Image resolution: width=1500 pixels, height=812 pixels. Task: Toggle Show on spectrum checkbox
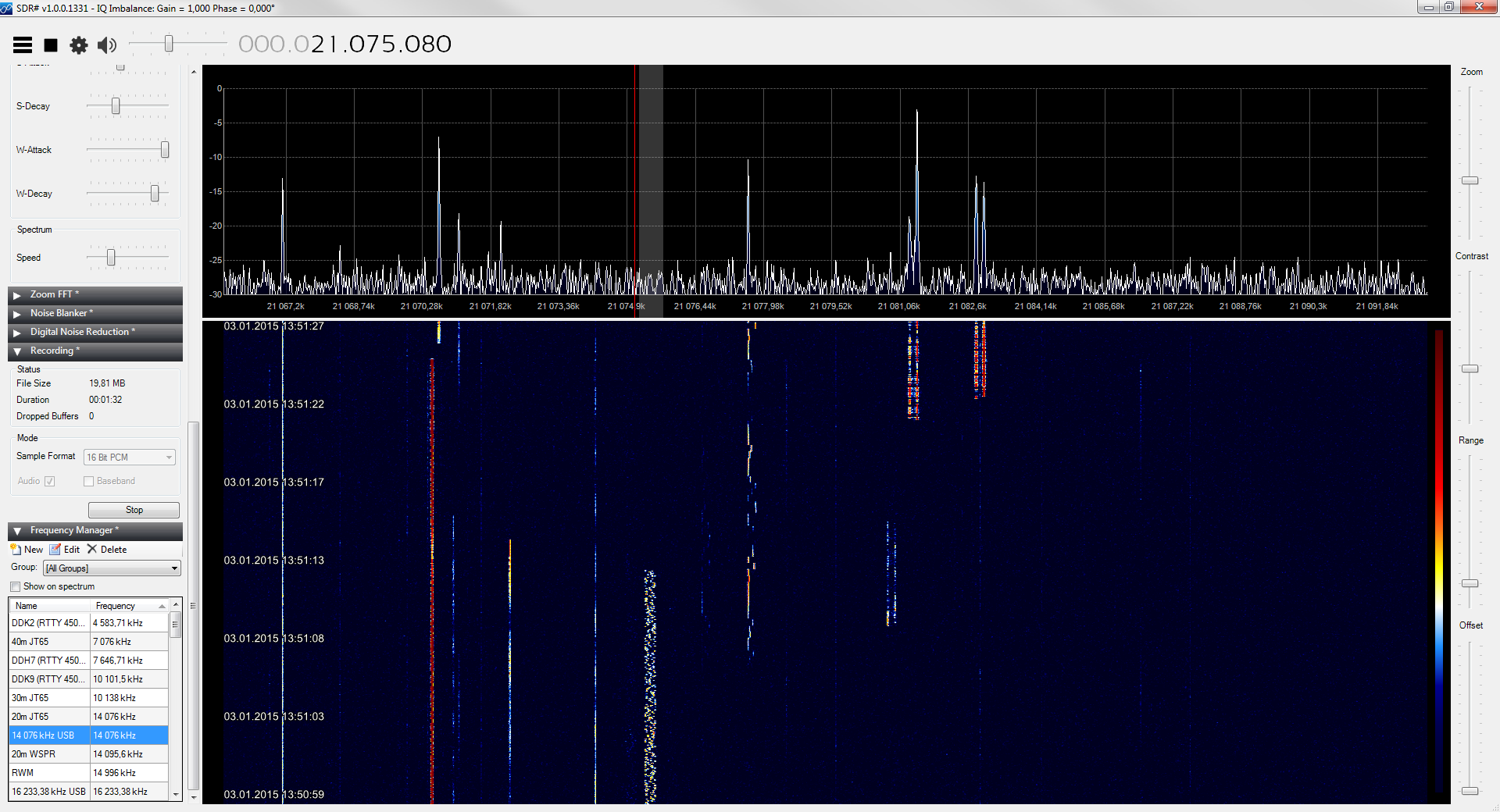(16, 586)
